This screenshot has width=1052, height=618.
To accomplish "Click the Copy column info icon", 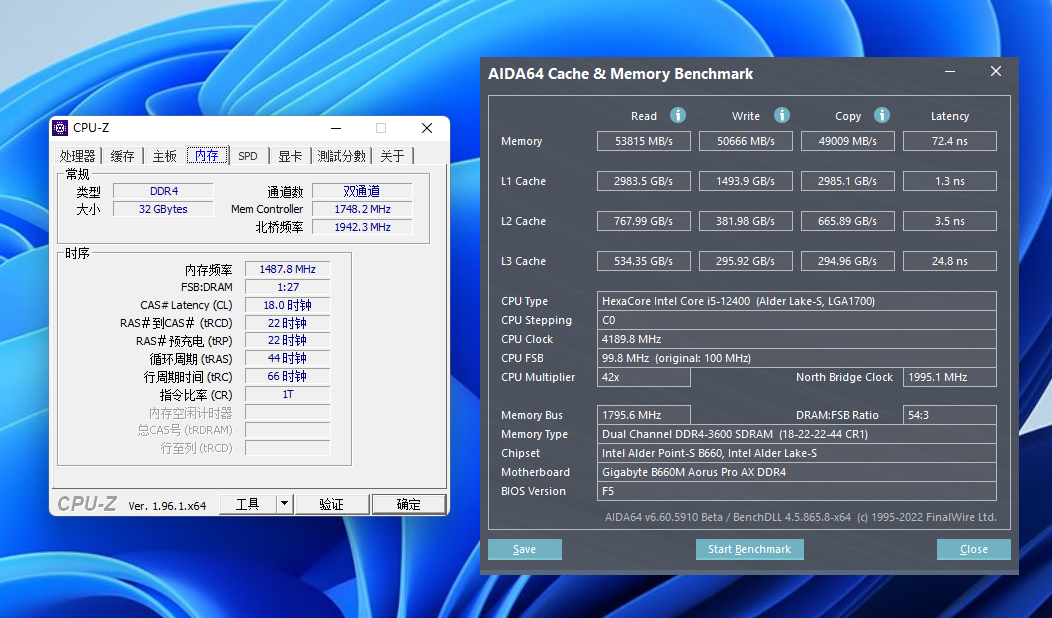I will [x=881, y=115].
